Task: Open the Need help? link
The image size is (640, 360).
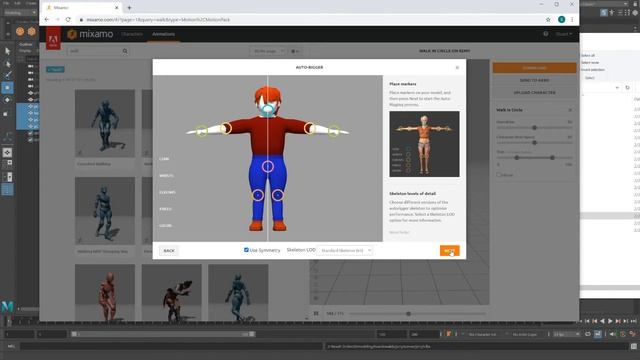Action: coord(399,232)
